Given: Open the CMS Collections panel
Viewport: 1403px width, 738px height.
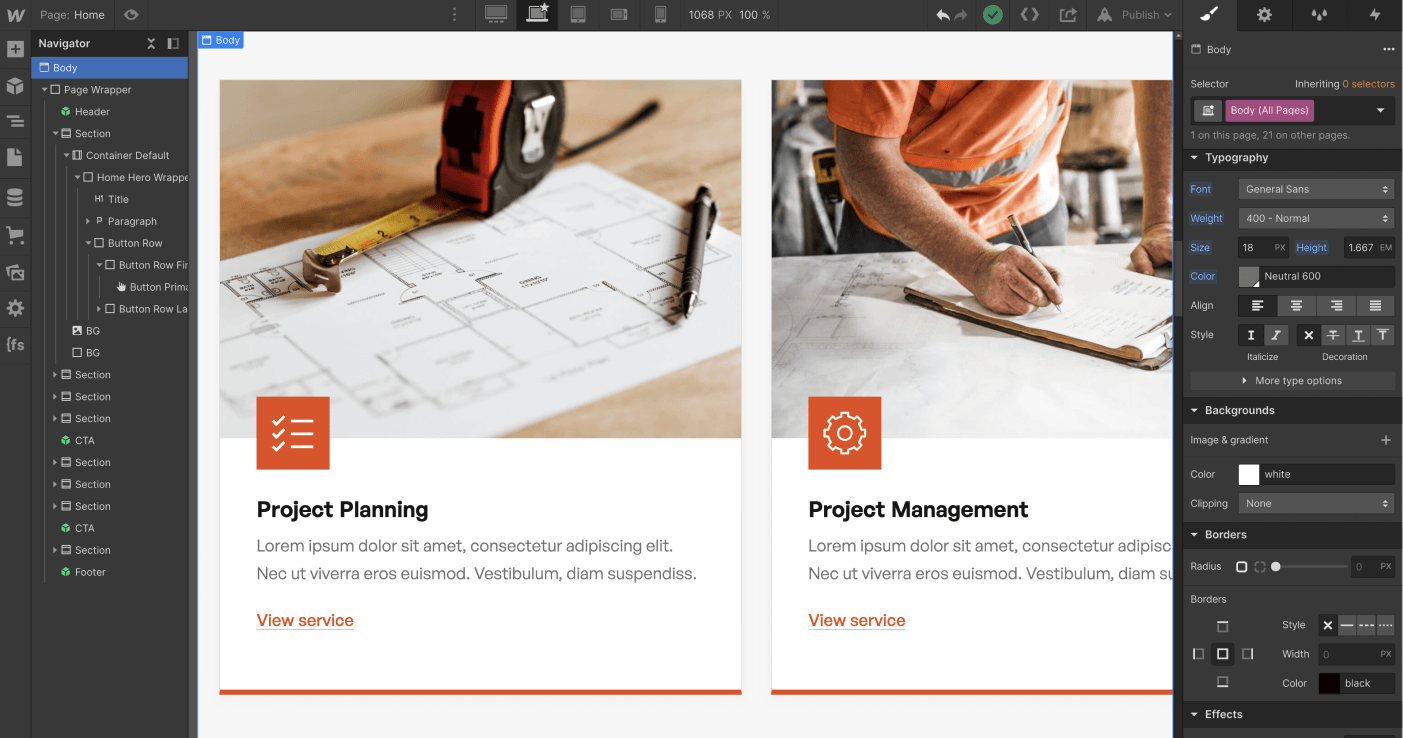Looking at the screenshot, I should [x=15, y=196].
